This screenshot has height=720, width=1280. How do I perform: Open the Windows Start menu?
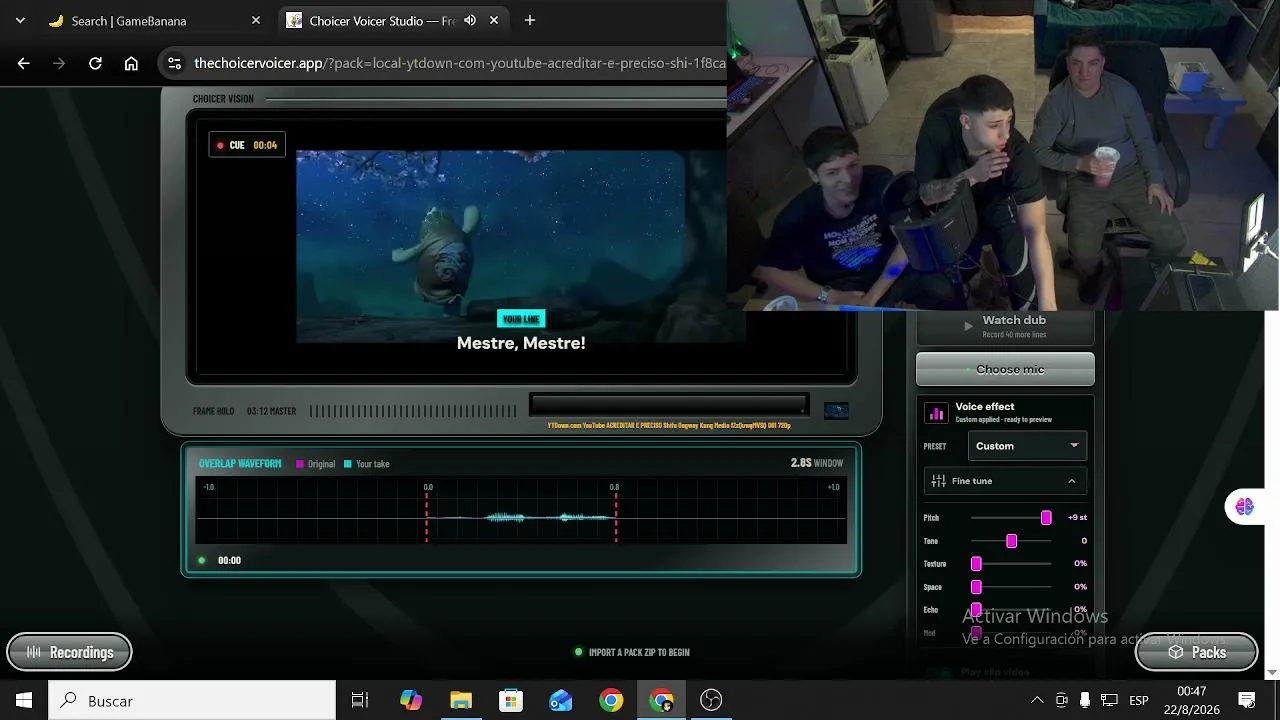(x=24, y=700)
